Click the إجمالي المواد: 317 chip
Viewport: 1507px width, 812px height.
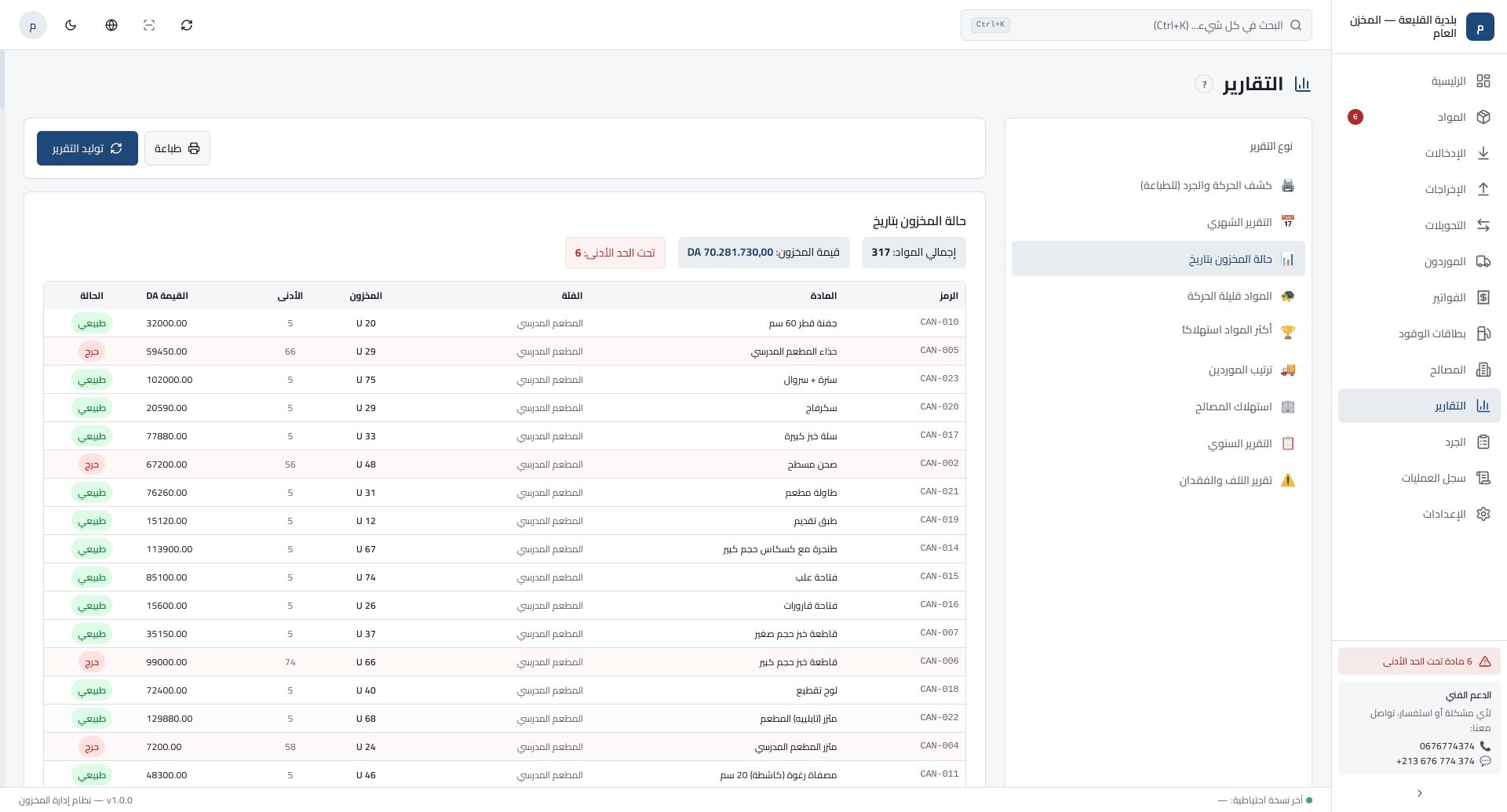click(x=914, y=253)
